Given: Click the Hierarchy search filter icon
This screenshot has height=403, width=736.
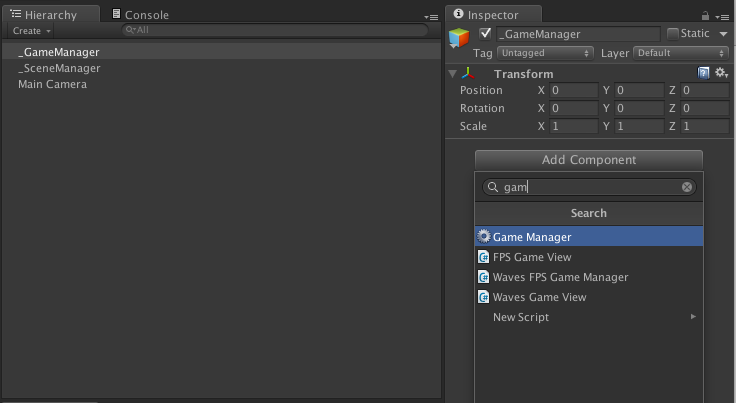Looking at the screenshot, I should click(130, 30).
